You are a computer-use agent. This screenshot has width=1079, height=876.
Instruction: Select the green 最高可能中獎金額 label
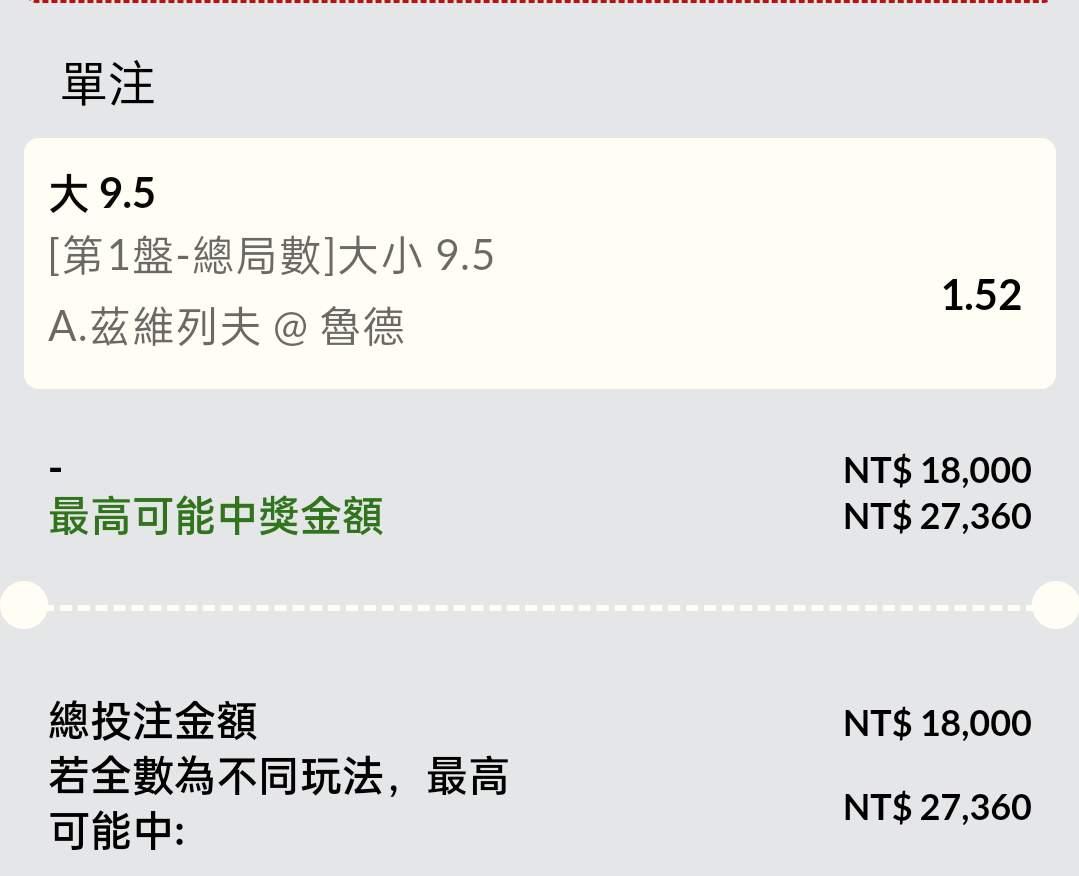tap(216, 518)
